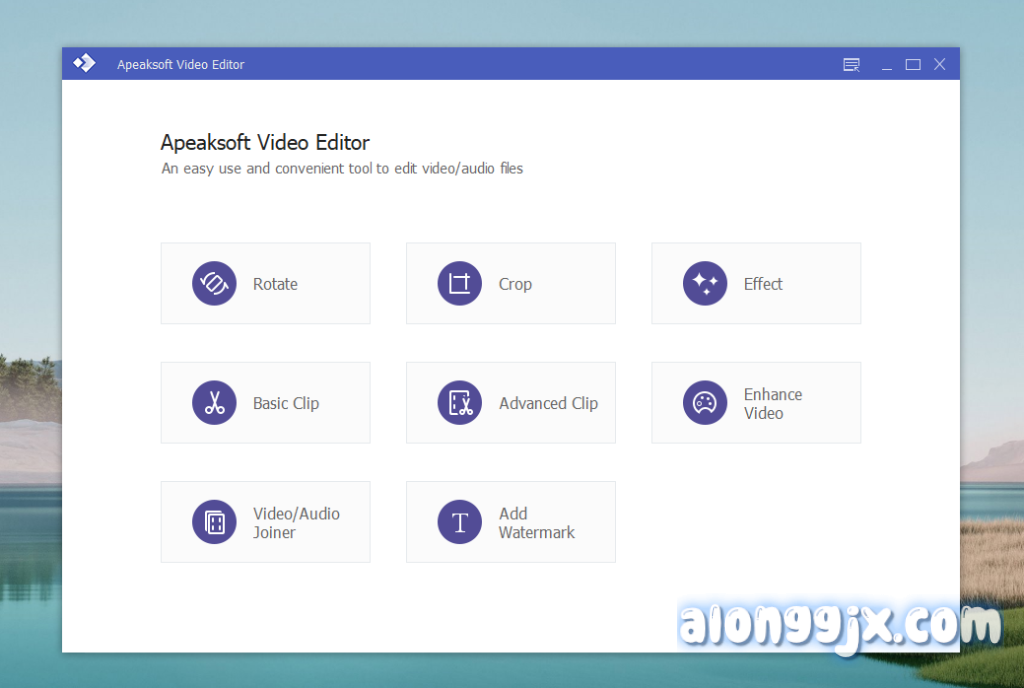
Task: Click the Apeaksoft logo in title bar
Action: coord(84,64)
